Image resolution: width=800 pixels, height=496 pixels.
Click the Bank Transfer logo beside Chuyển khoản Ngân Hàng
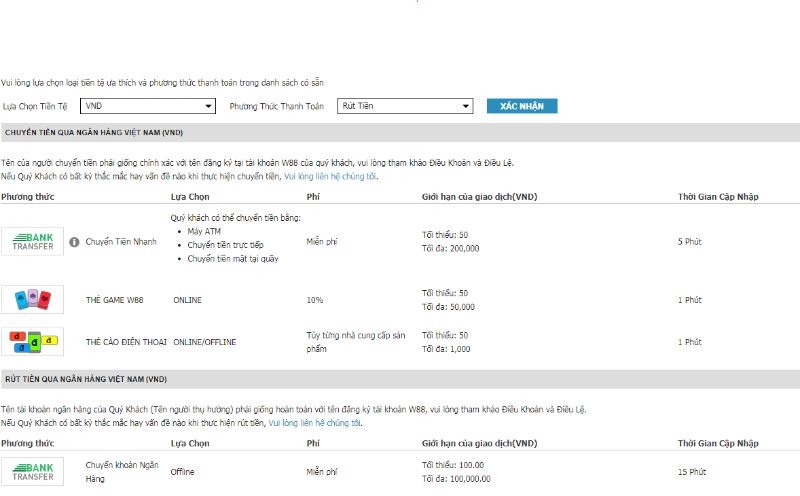coord(32,471)
